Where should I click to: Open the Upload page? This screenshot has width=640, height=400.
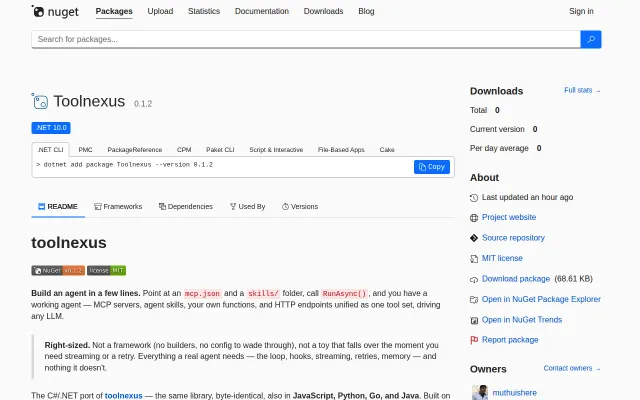point(160,11)
